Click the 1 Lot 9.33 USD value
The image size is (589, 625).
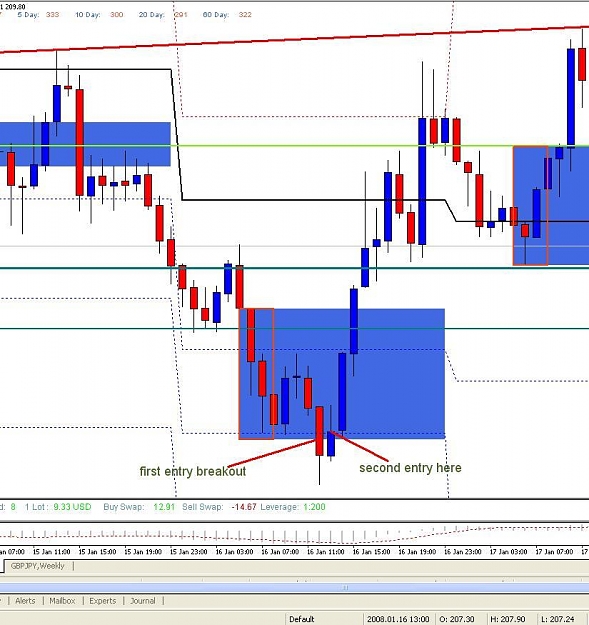[x=72, y=507]
